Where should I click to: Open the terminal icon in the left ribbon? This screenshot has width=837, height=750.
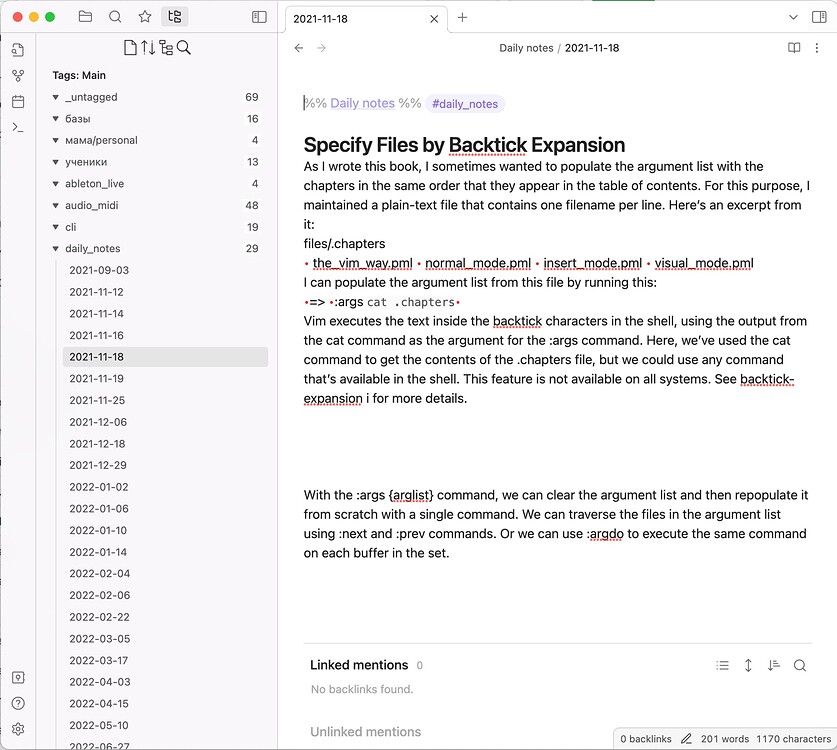17,126
